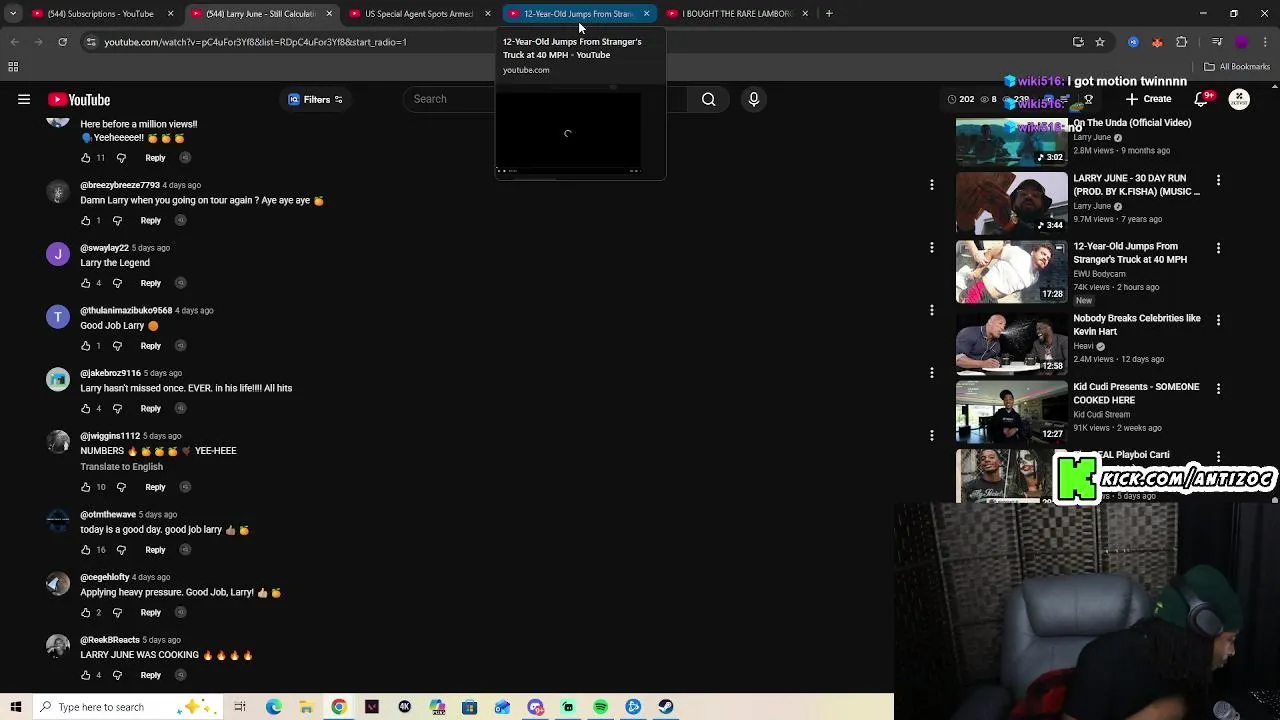This screenshot has height=720, width=1280.
Task: Open Chrome tab search dropdown arrow
Action: pos(13,14)
